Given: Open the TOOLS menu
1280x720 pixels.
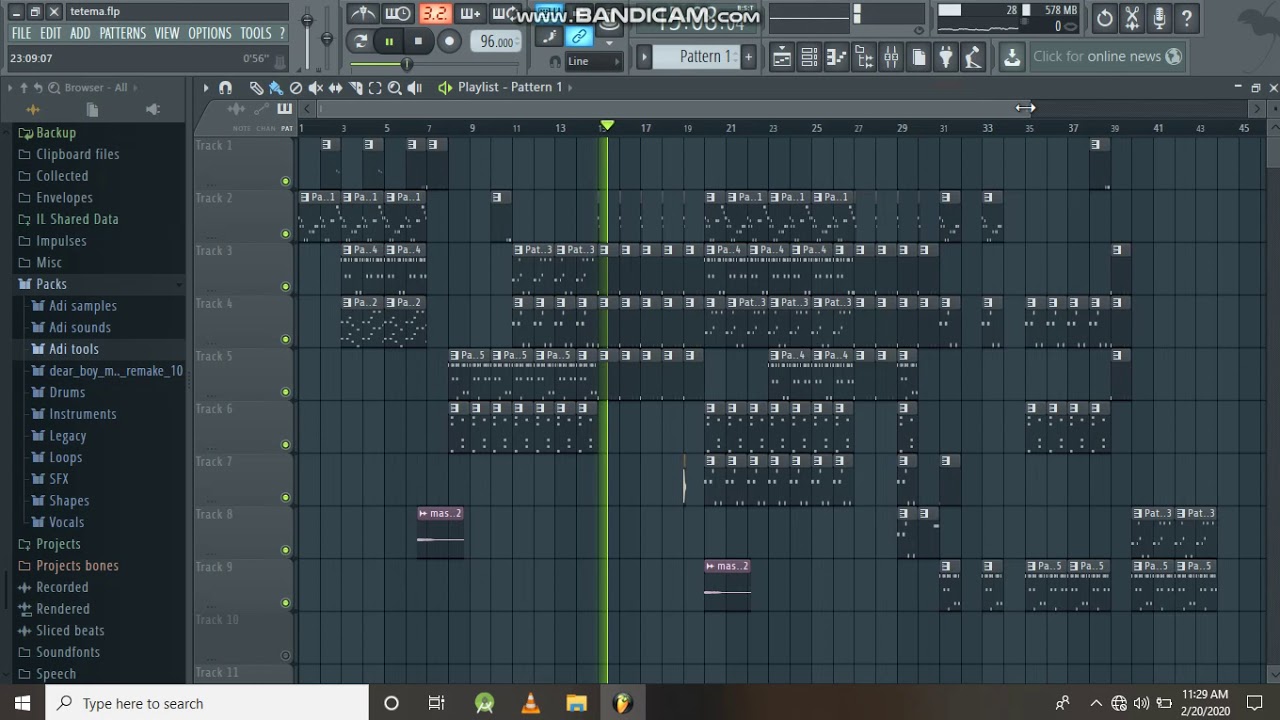Looking at the screenshot, I should click(256, 33).
